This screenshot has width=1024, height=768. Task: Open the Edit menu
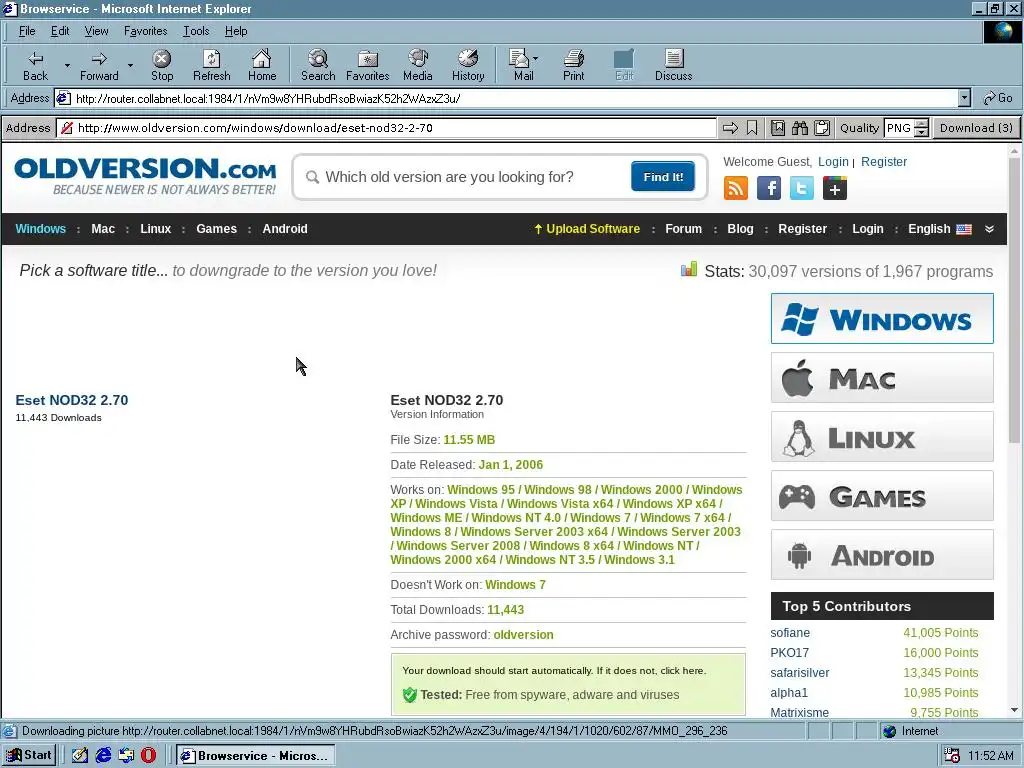click(x=60, y=31)
